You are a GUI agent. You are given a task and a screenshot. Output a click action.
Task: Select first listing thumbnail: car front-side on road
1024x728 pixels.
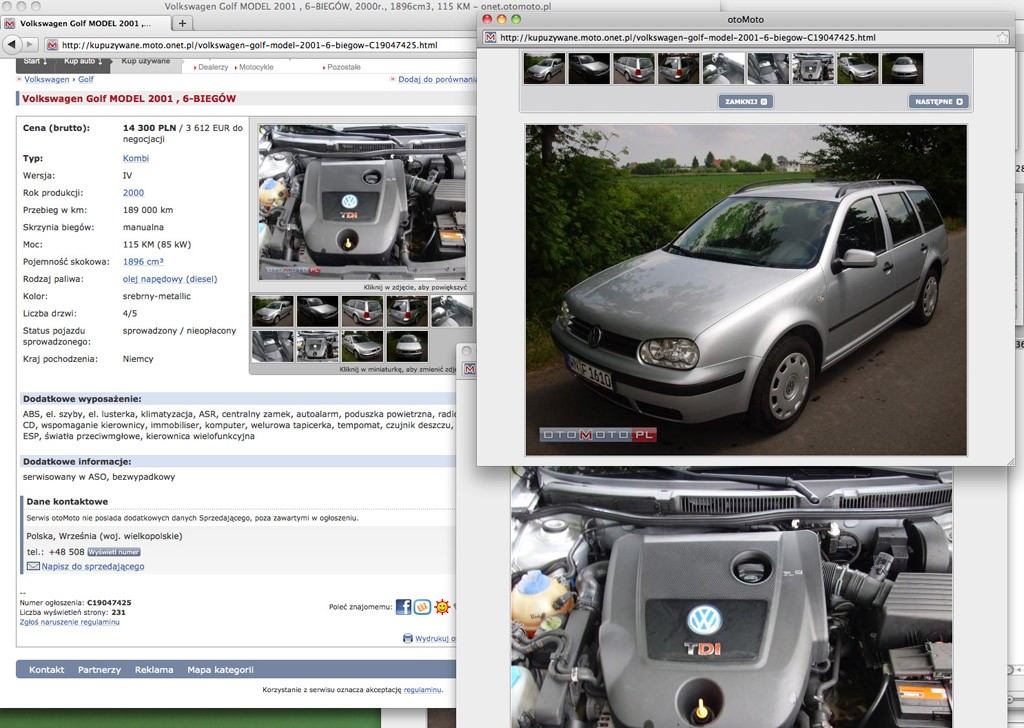[x=273, y=311]
